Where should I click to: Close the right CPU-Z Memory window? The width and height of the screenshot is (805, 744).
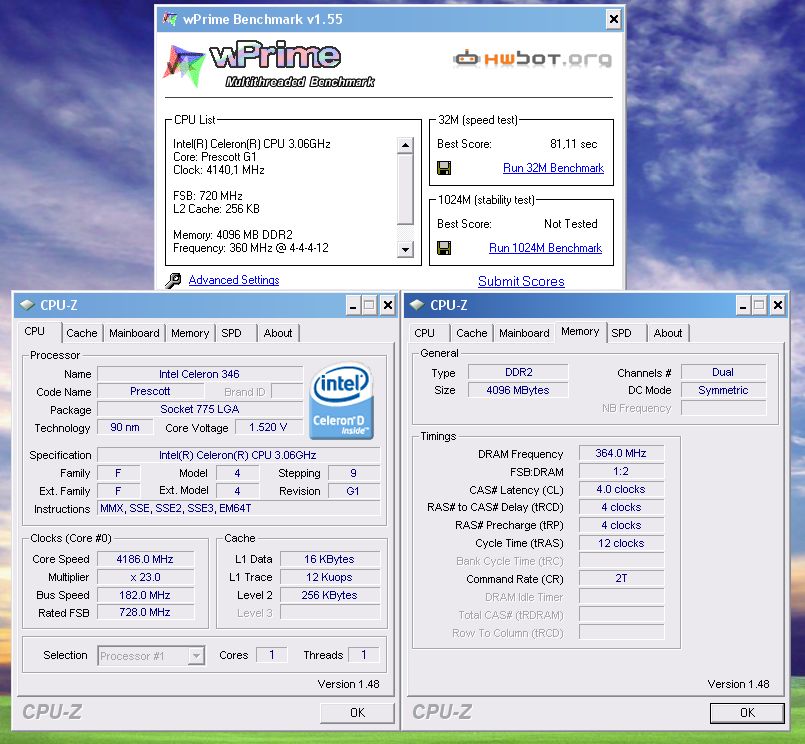coord(778,306)
